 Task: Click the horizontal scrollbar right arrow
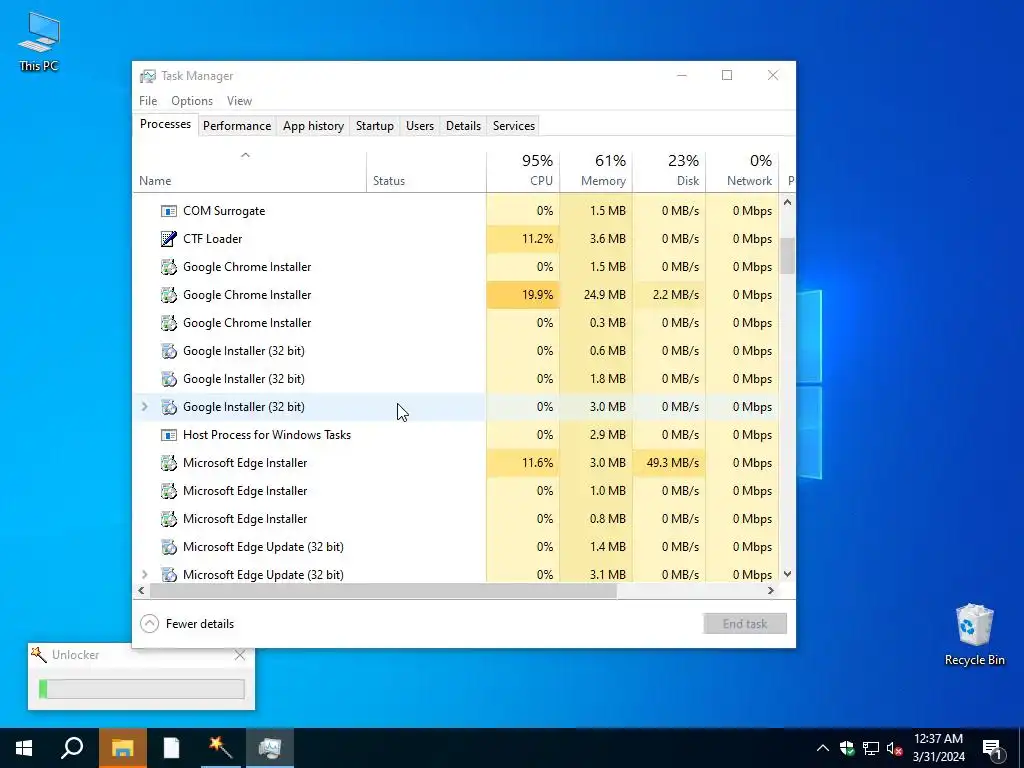point(771,590)
